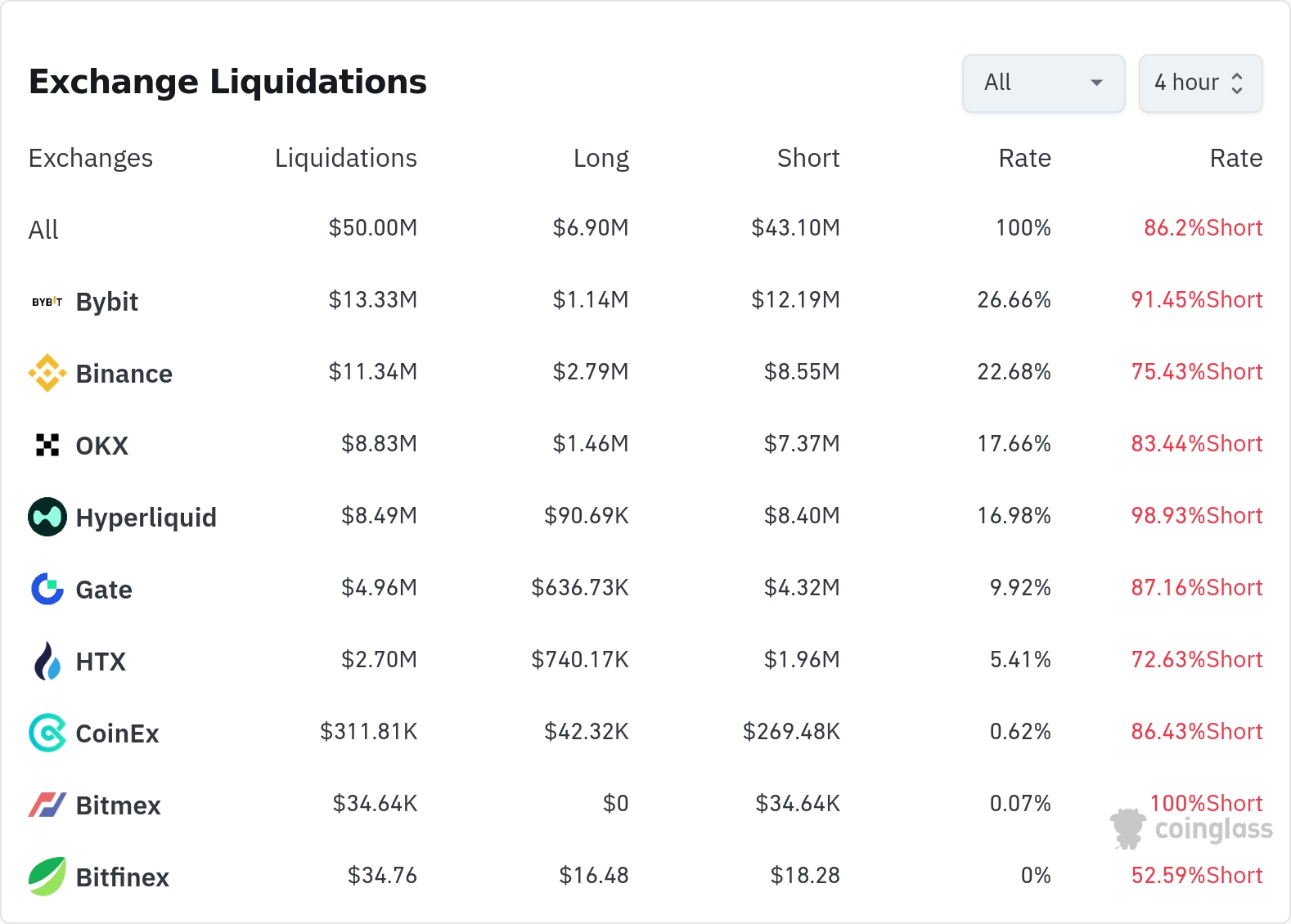
Task: Click the coinglass watermark logo
Action: pos(1192,828)
